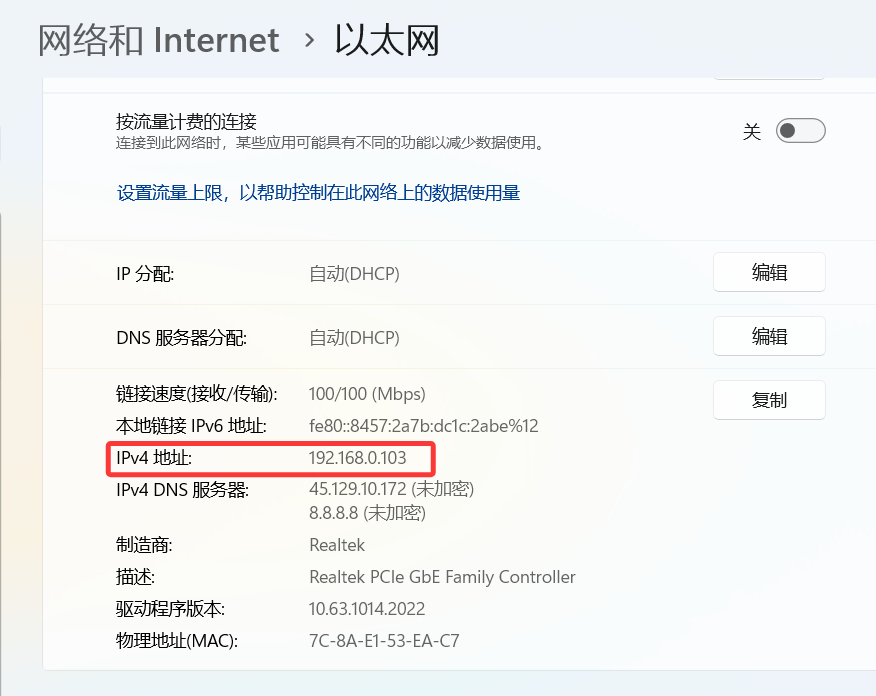Click the IP 分配 自动(DHCP) value
Screen dimensions: 876x696
[354, 274]
